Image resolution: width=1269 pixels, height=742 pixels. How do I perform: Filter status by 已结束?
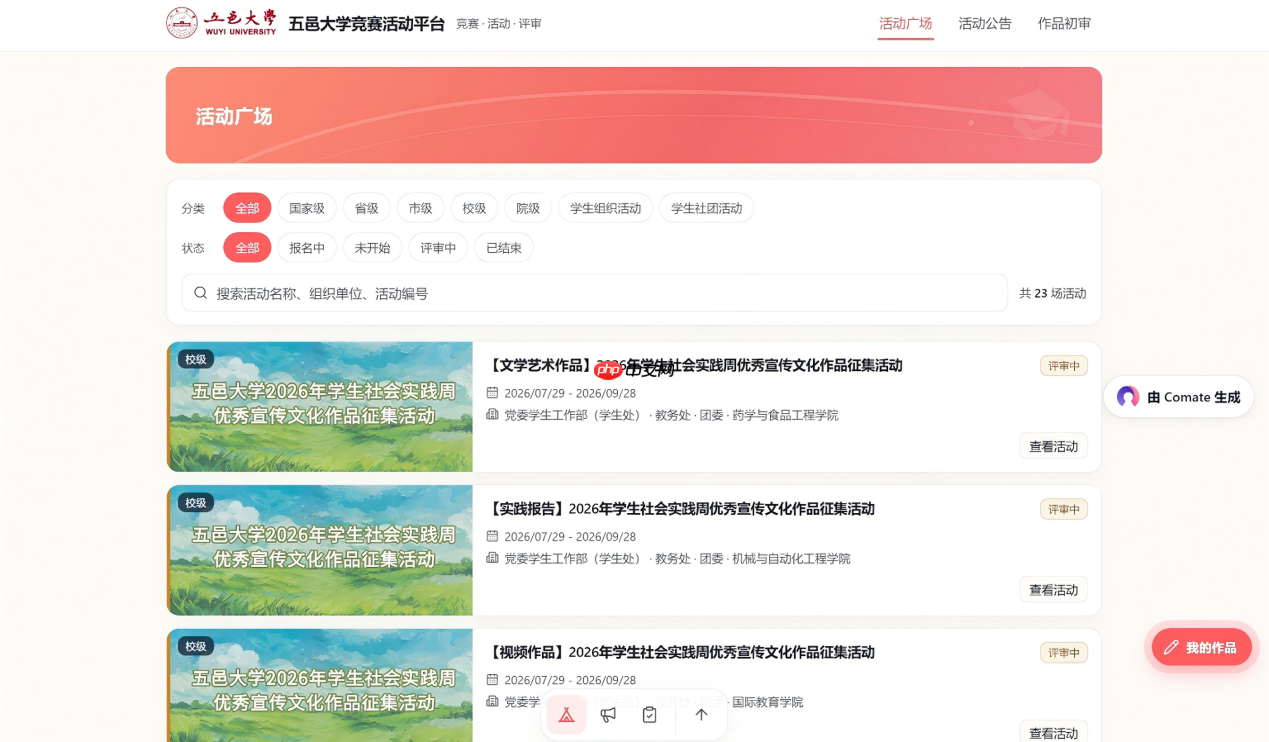[504, 247]
